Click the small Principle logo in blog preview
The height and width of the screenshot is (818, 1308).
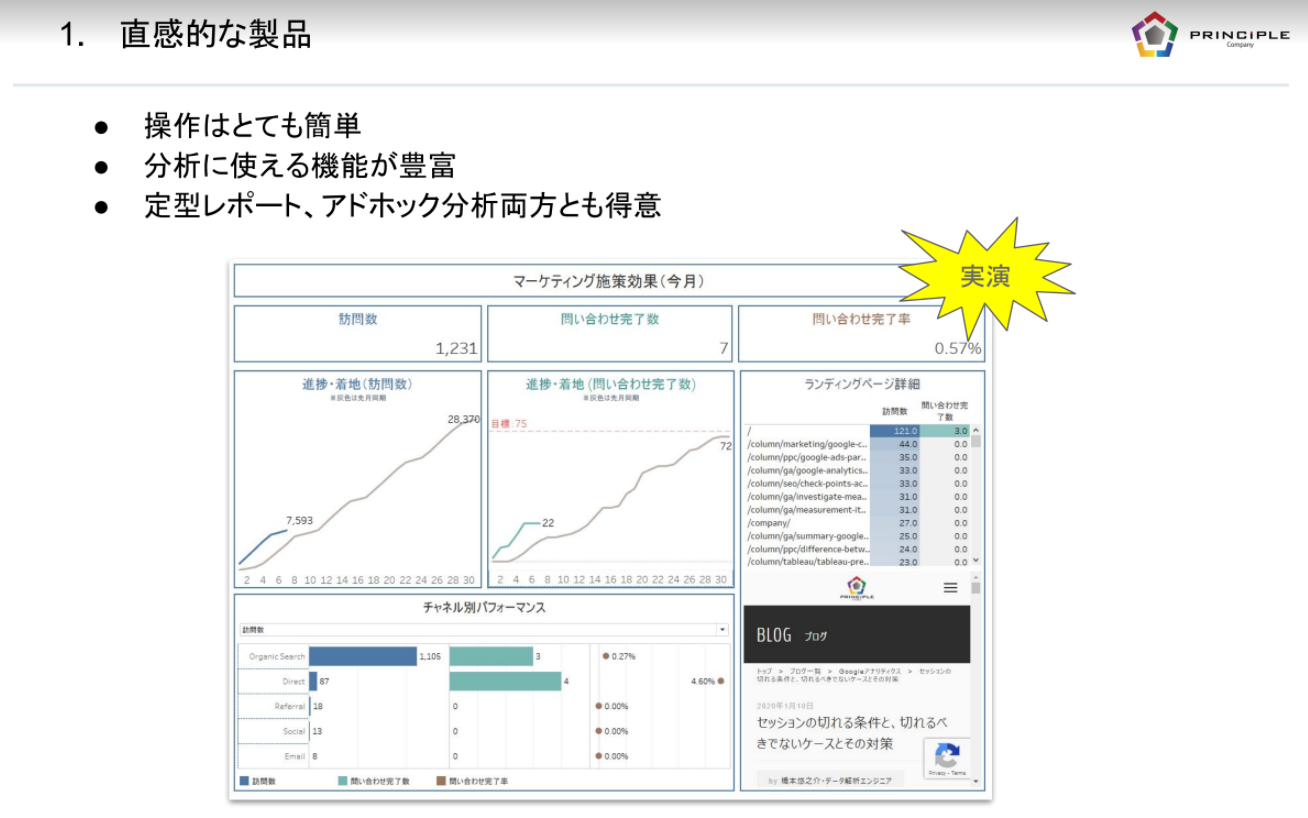856,587
